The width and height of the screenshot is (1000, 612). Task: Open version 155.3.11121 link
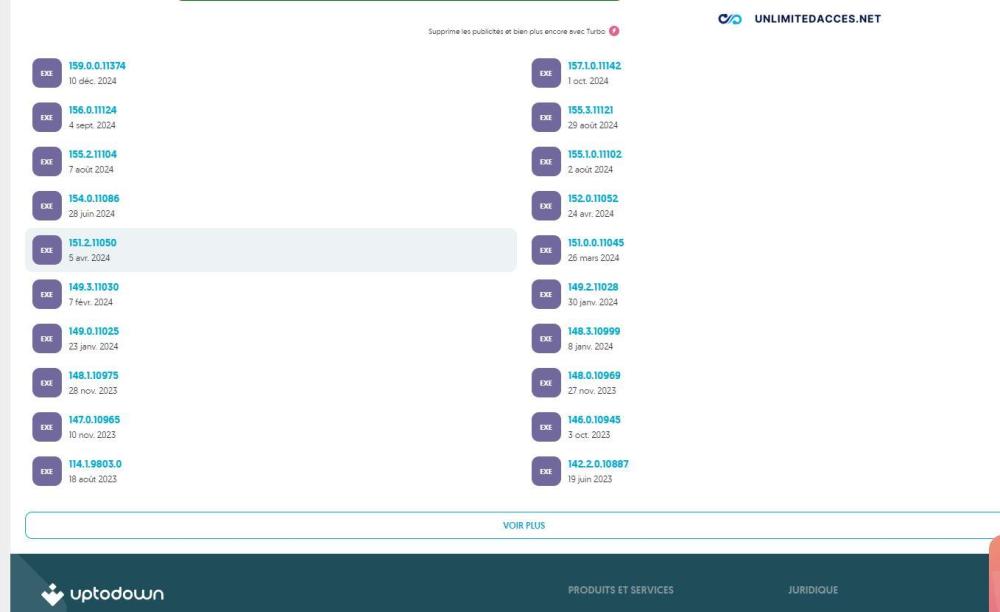pyautogui.click(x=591, y=110)
